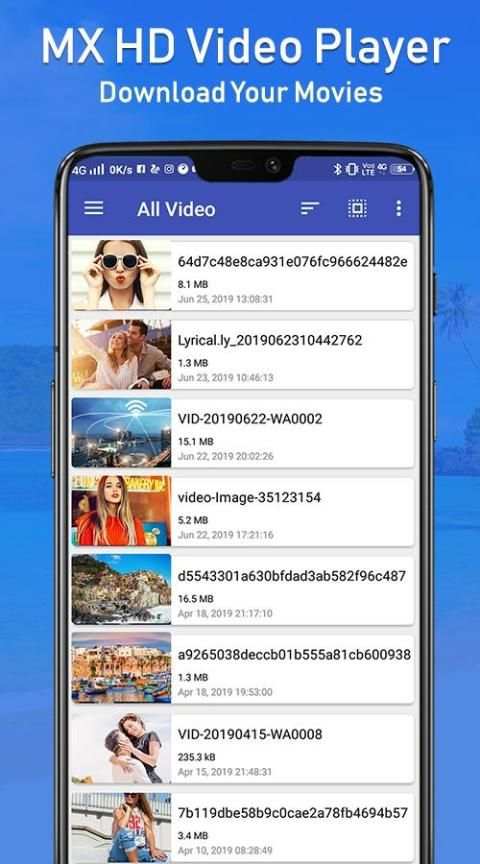Tap the vibrate mode status icon
This screenshot has height=864, width=480.
point(352,170)
